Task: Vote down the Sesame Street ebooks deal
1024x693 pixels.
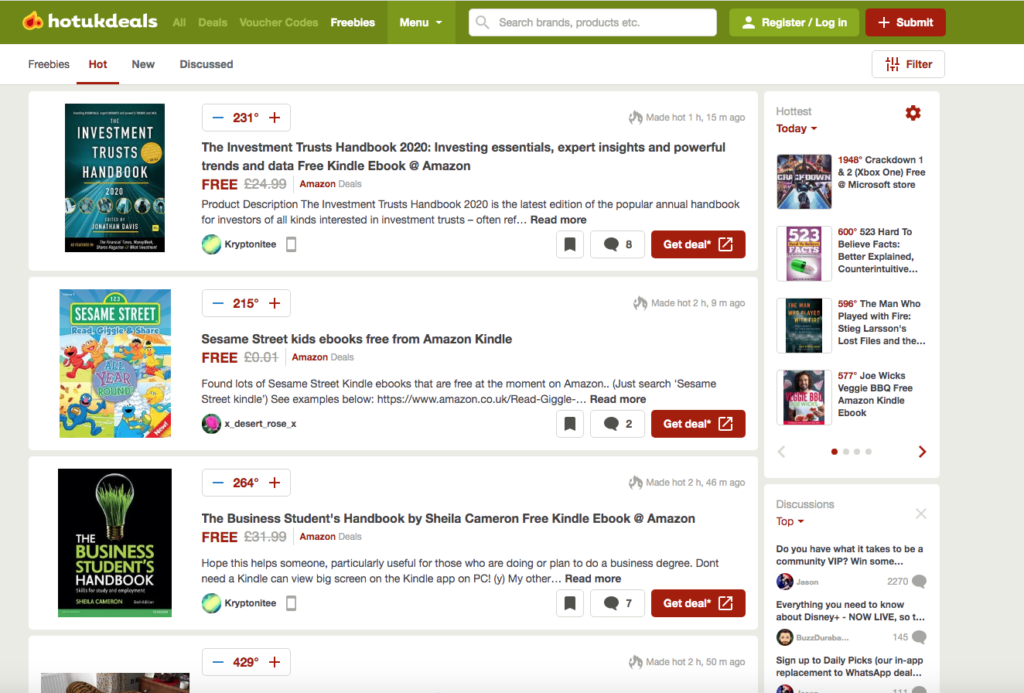Action: click(x=218, y=303)
